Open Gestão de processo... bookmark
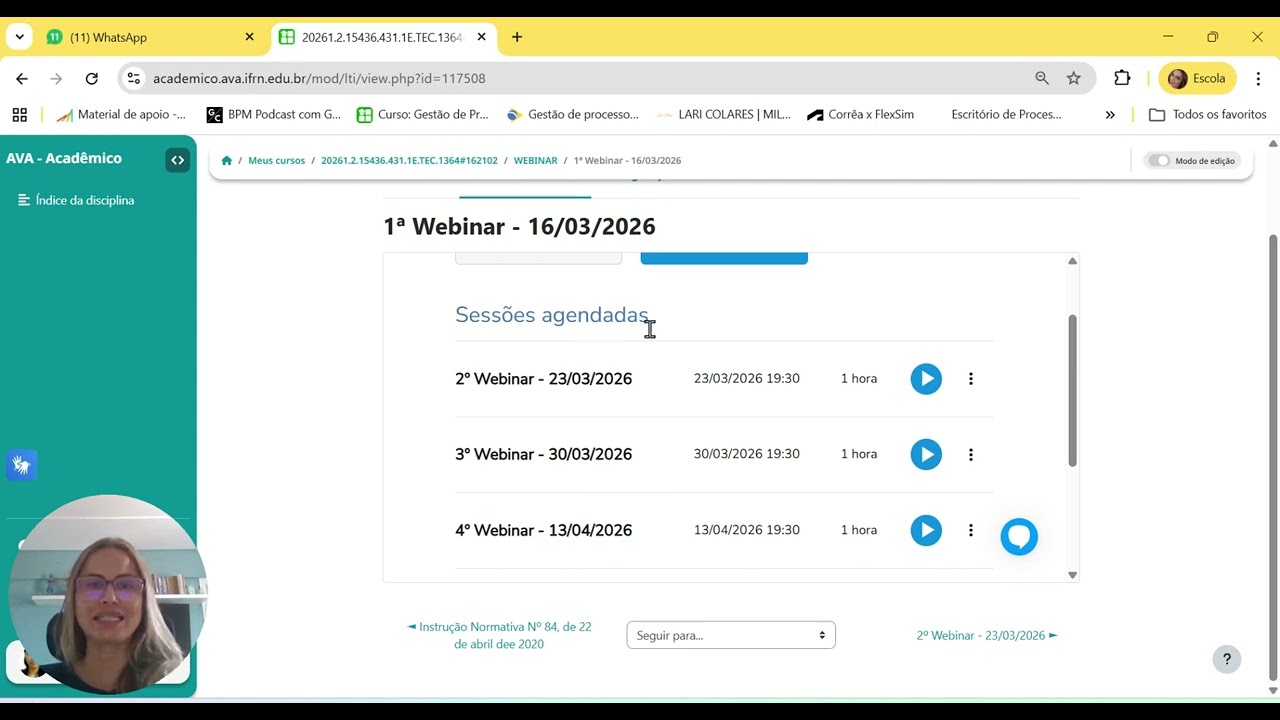 tap(572, 114)
